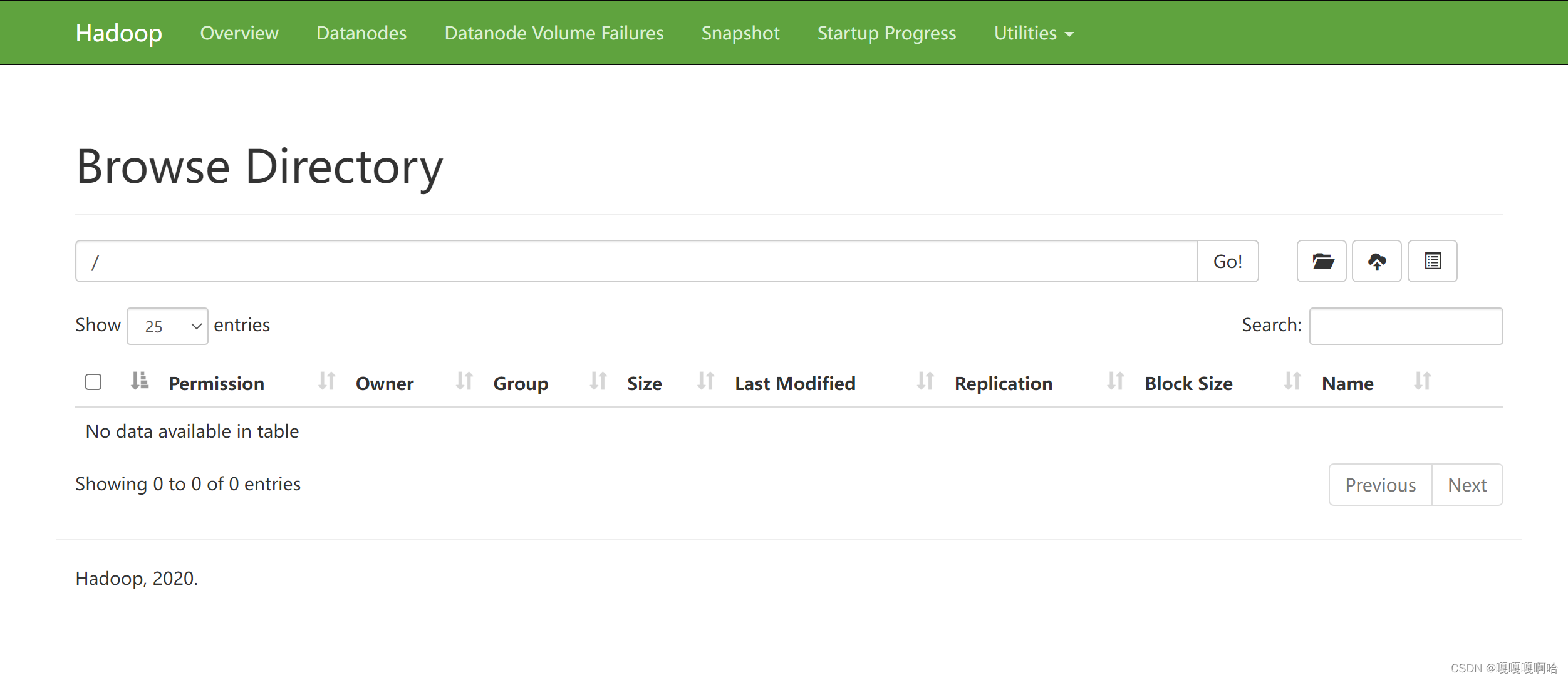Image resolution: width=1568 pixels, height=680 pixels.
Task: Focus the Search input field
Action: pos(1405,326)
